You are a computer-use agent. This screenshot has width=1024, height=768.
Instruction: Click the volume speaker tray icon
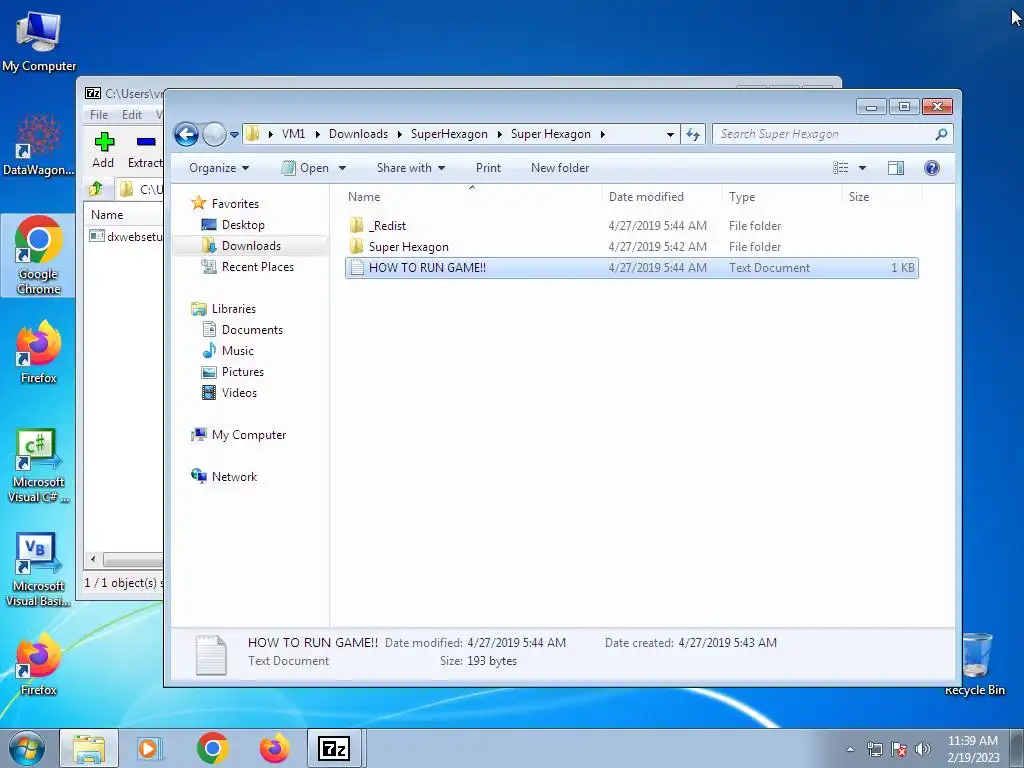923,749
